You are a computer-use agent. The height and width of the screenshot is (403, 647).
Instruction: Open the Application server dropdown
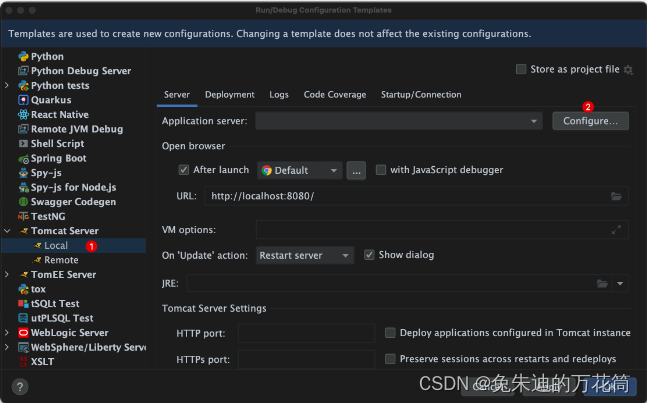click(399, 121)
